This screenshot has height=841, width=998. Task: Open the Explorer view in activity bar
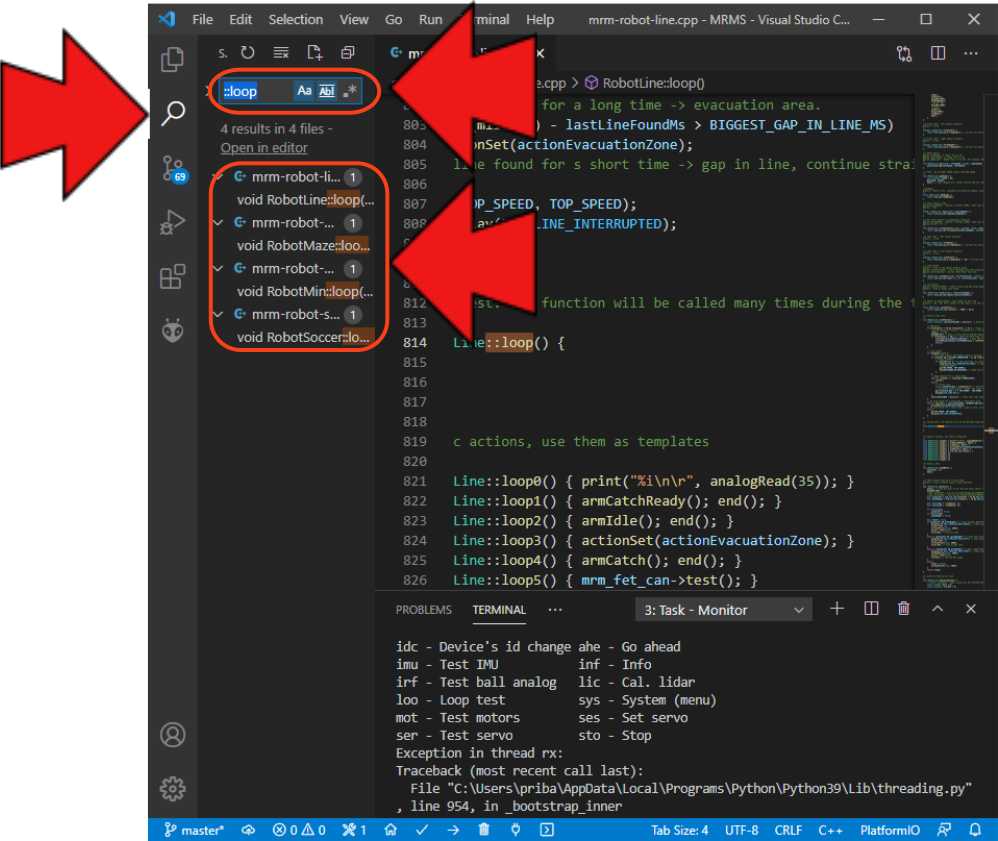click(173, 59)
